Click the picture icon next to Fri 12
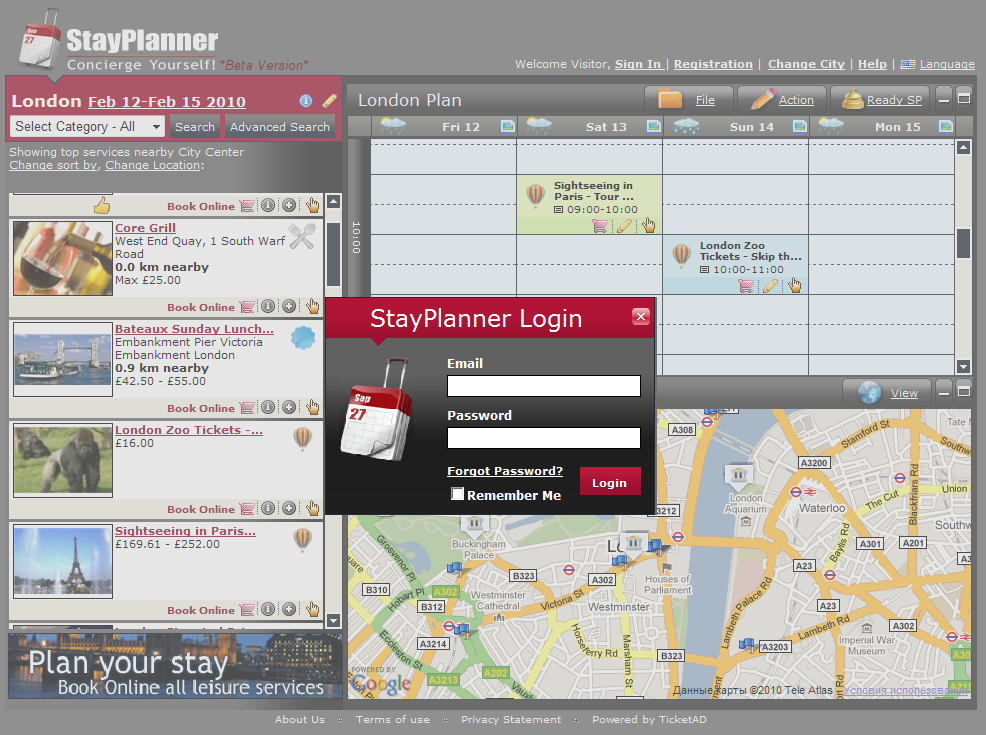Image resolution: width=986 pixels, height=735 pixels. coord(507,126)
